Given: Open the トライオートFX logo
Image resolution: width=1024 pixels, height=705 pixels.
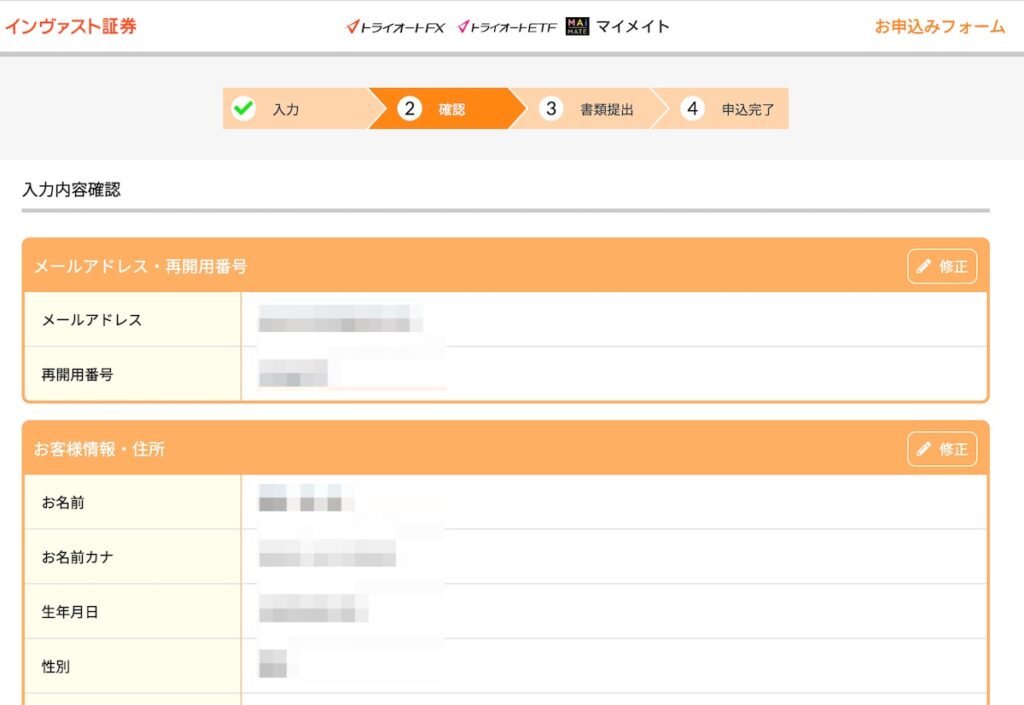Looking at the screenshot, I should [x=395, y=27].
